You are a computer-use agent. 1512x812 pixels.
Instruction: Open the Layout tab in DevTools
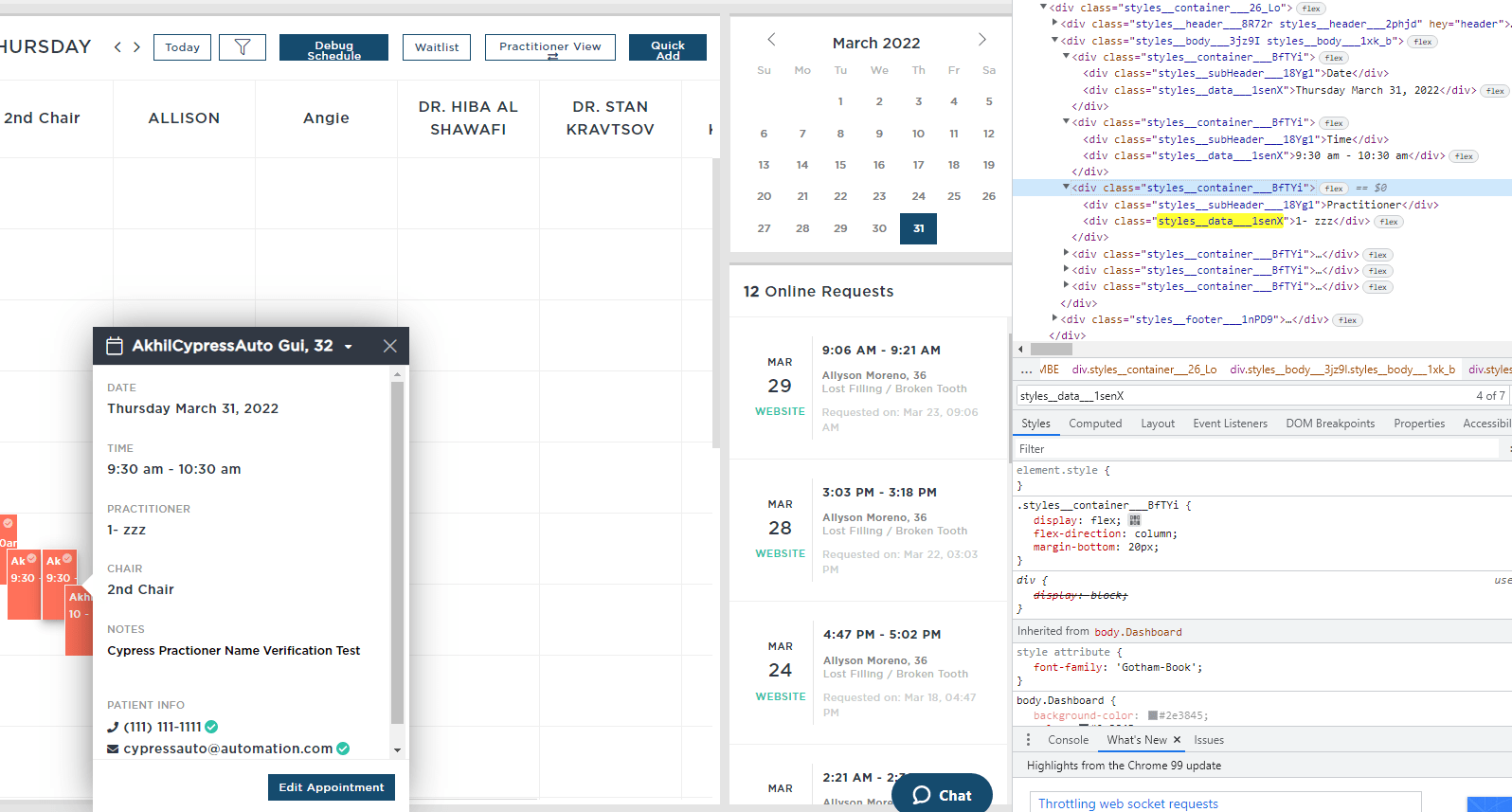(x=1158, y=424)
